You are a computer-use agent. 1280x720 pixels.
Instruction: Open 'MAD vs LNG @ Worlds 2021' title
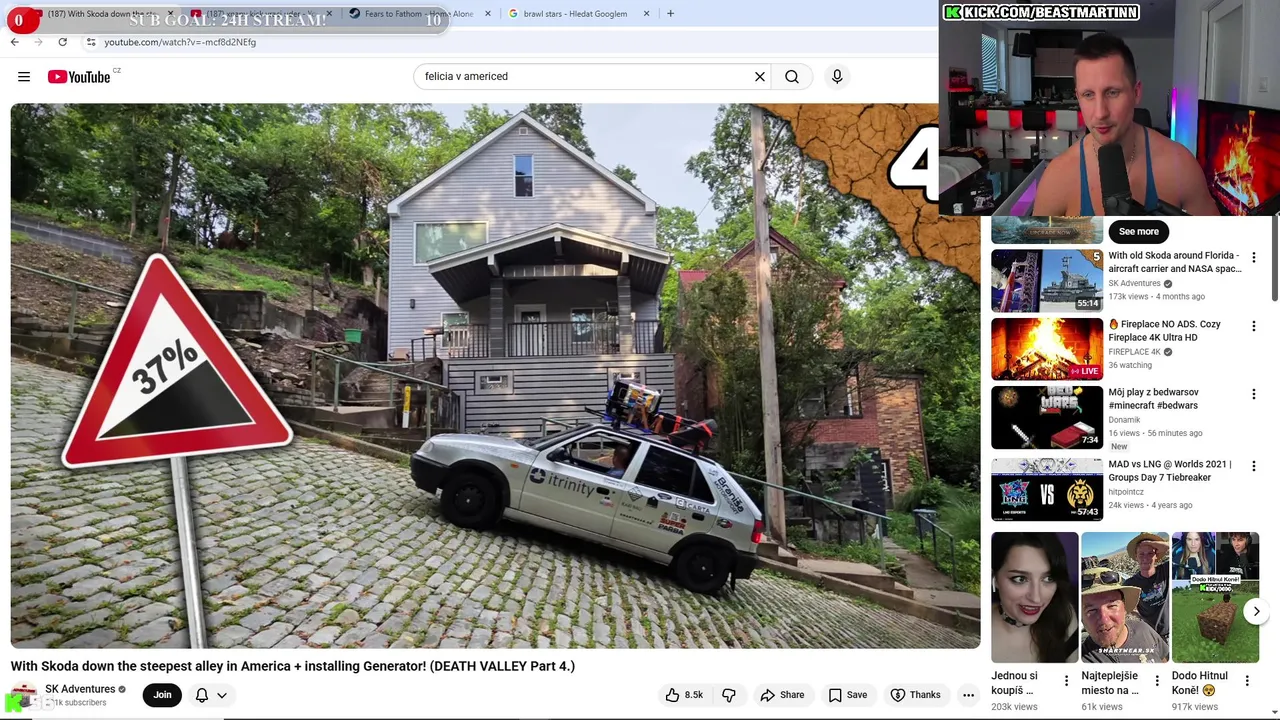click(1170, 470)
